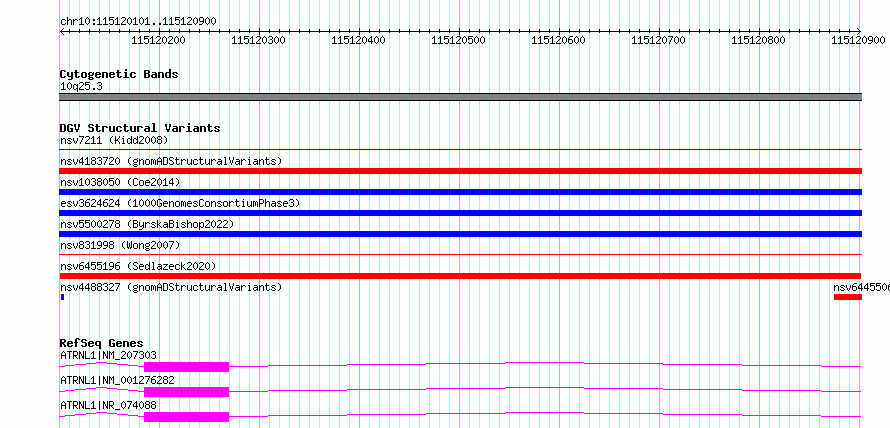Select the gray 10q25.3 cytogenetic band bar
The height and width of the screenshot is (428, 890).
pyautogui.click(x=460, y=97)
